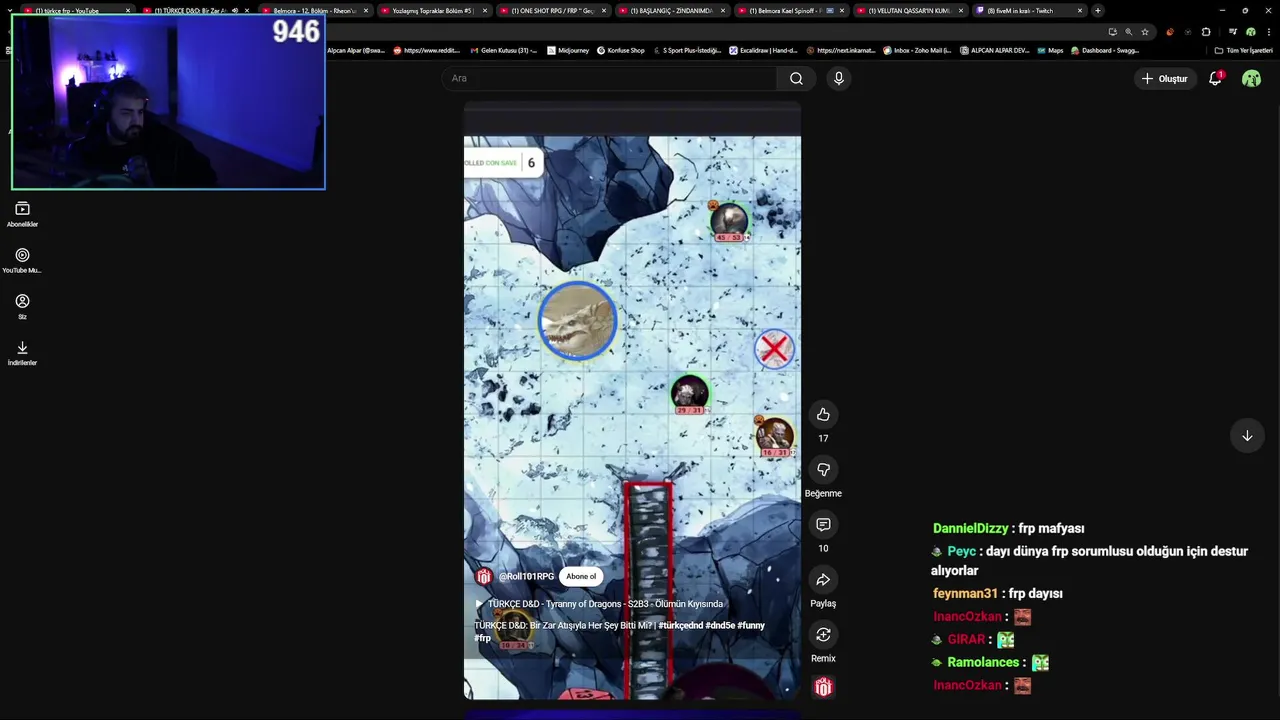This screenshot has width=1280, height=720.
Task: Open the channel sound icon below Remix
Action: tap(823, 687)
